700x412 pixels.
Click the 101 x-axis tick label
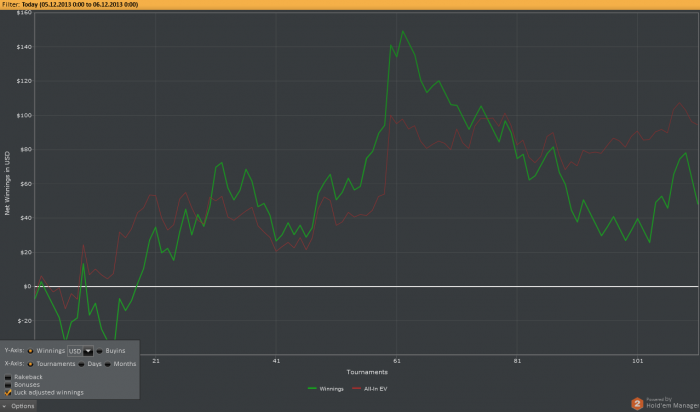pos(638,361)
